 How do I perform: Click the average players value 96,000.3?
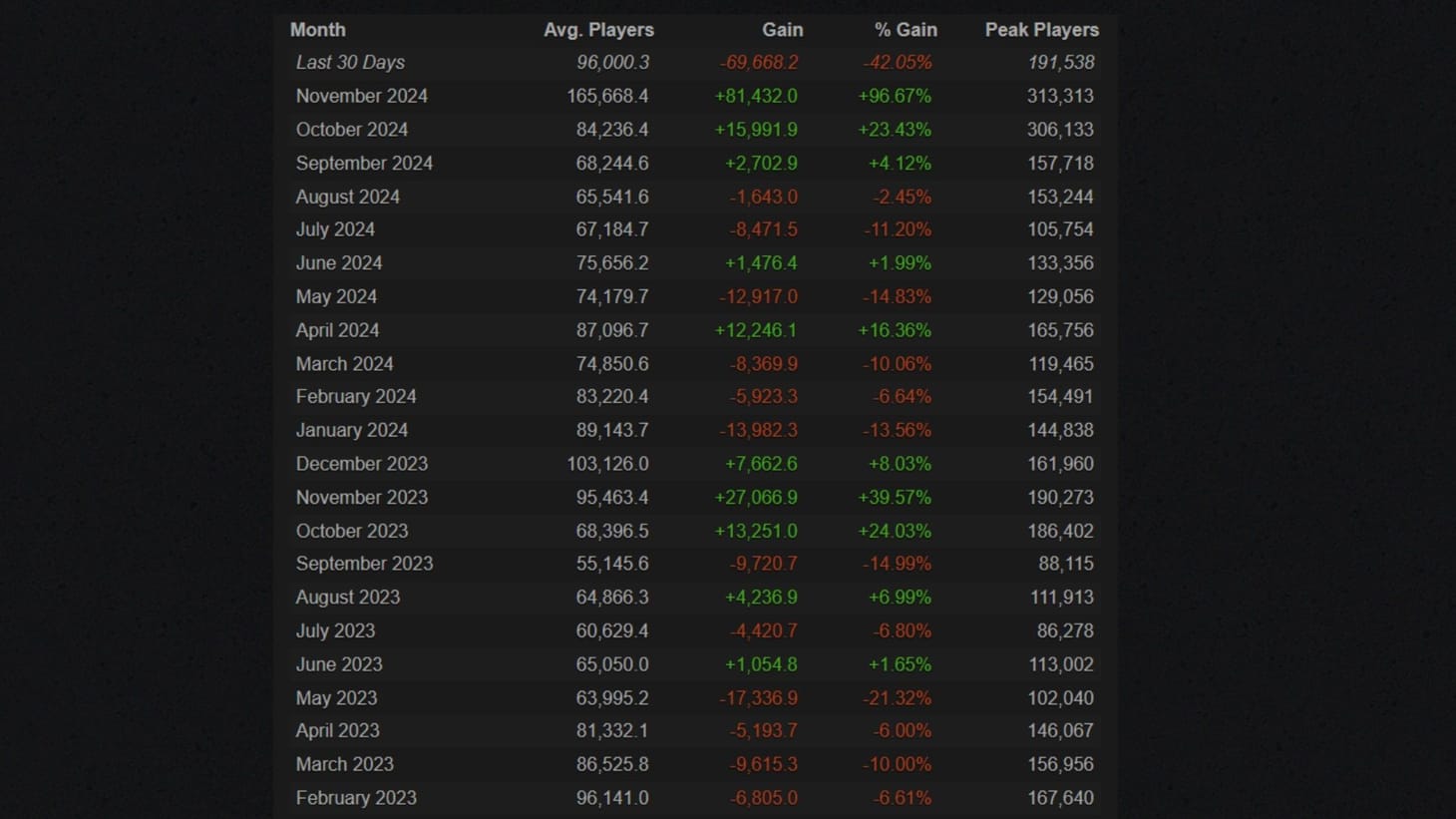[x=612, y=62]
